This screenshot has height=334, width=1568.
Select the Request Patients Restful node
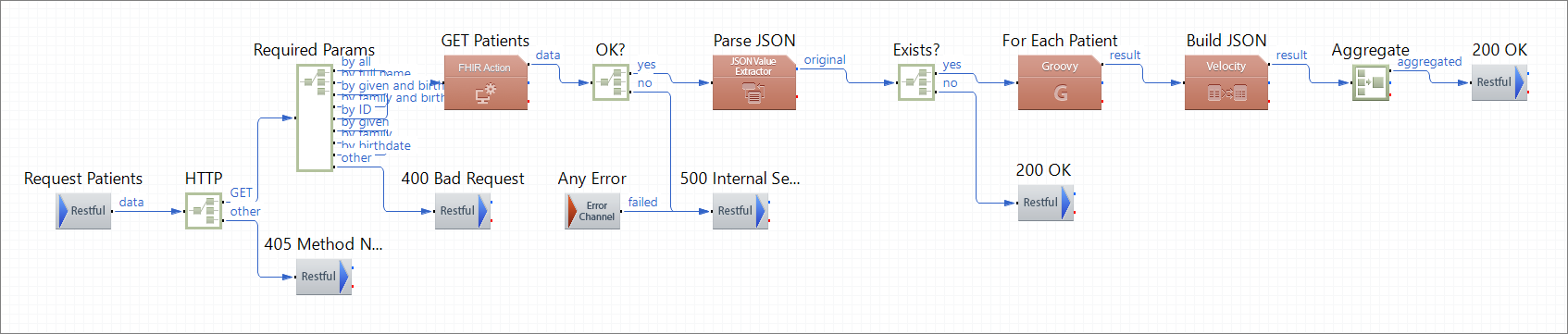(x=84, y=211)
